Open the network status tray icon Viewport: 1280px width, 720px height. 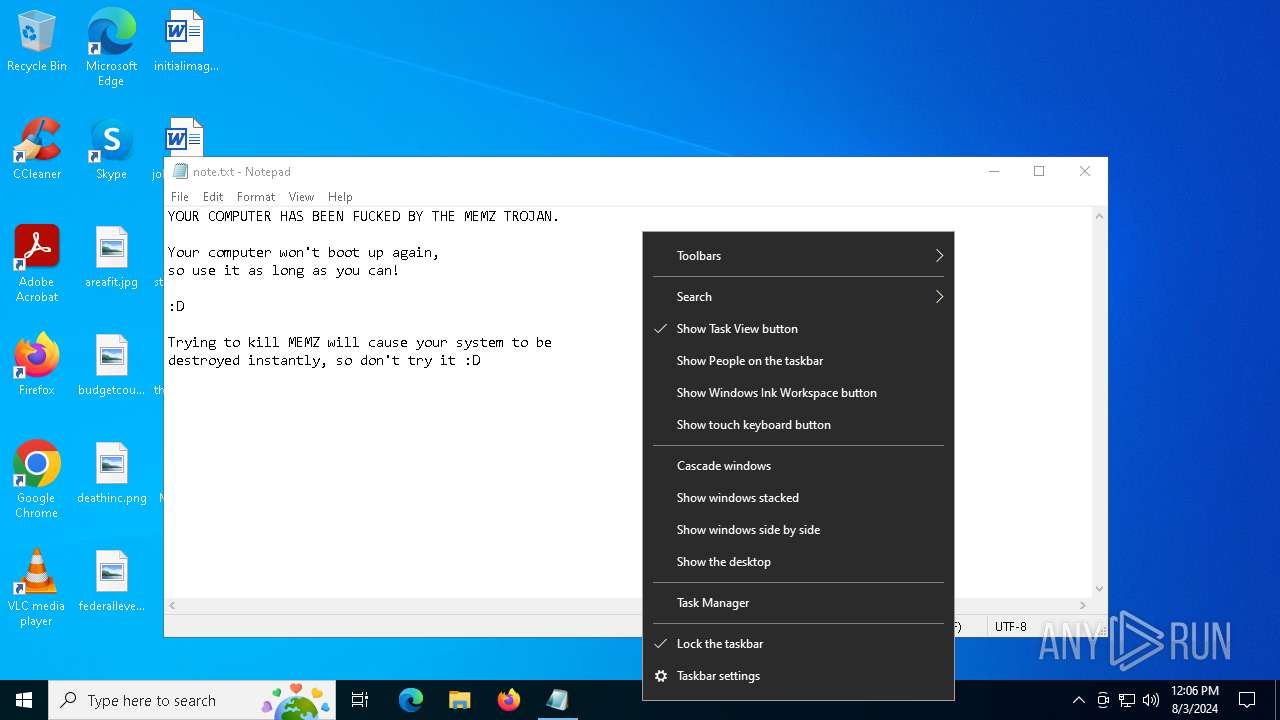[x=1127, y=700]
